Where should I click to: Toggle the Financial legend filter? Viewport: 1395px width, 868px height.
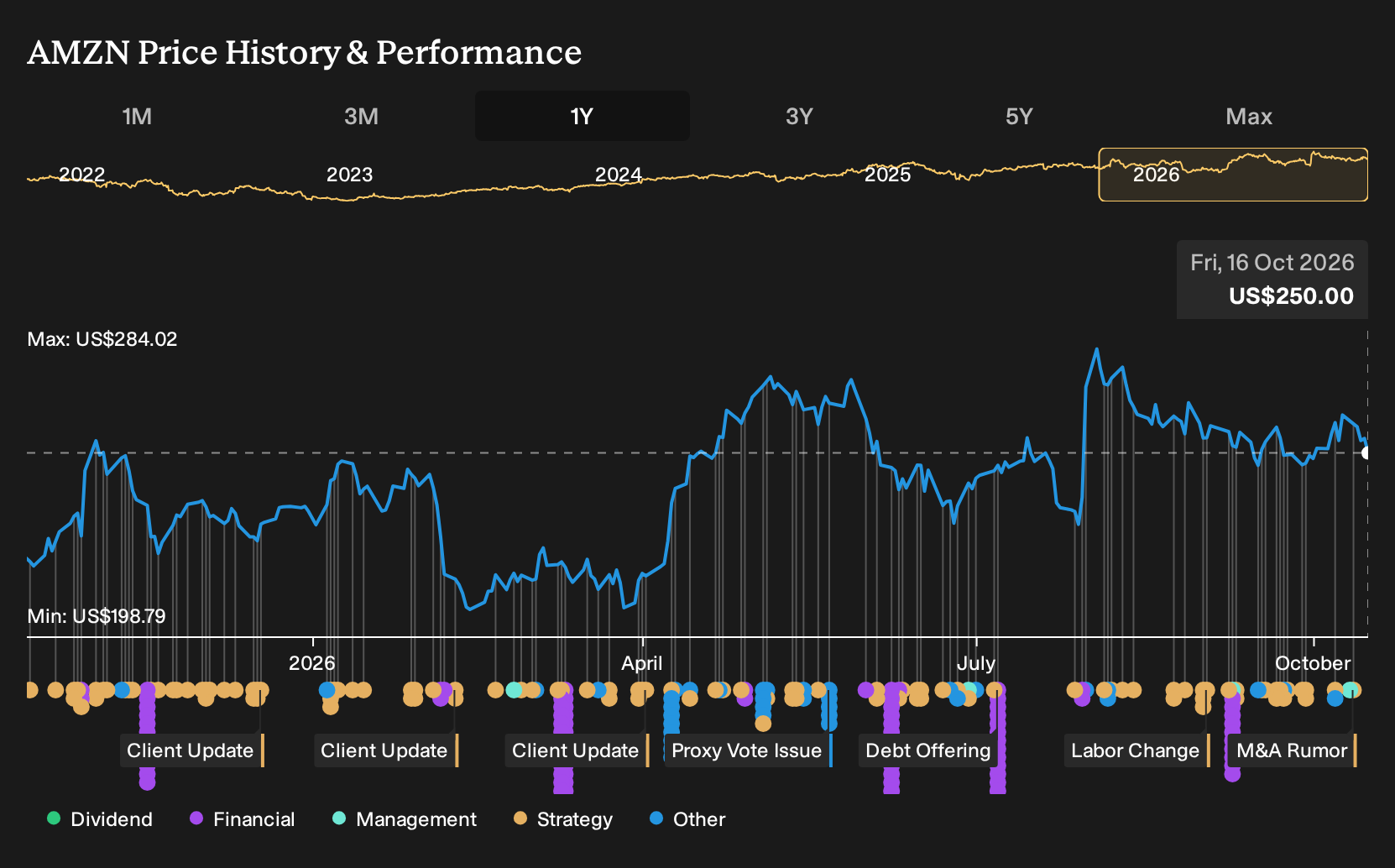(243, 819)
